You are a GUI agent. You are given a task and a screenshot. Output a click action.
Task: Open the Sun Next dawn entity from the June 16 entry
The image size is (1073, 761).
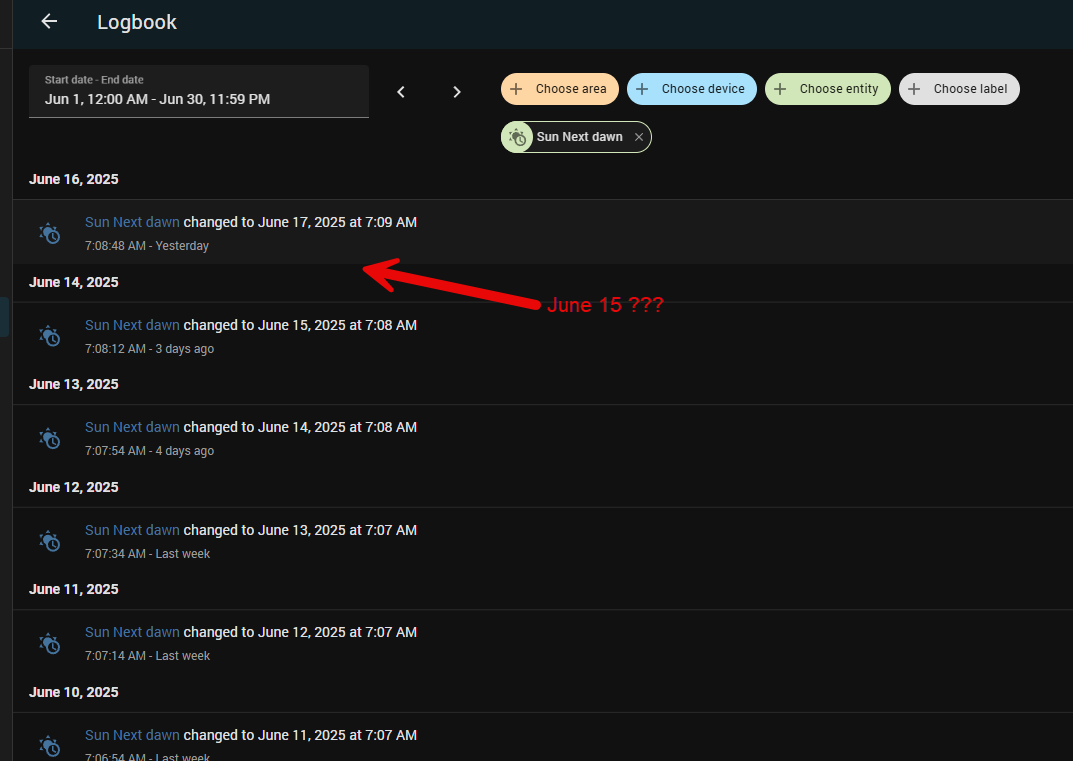tap(132, 221)
